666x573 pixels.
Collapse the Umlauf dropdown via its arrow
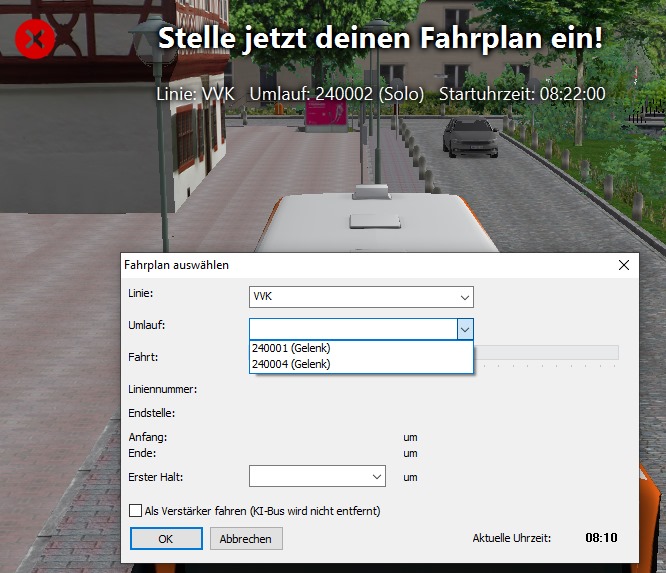click(x=465, y=329)
